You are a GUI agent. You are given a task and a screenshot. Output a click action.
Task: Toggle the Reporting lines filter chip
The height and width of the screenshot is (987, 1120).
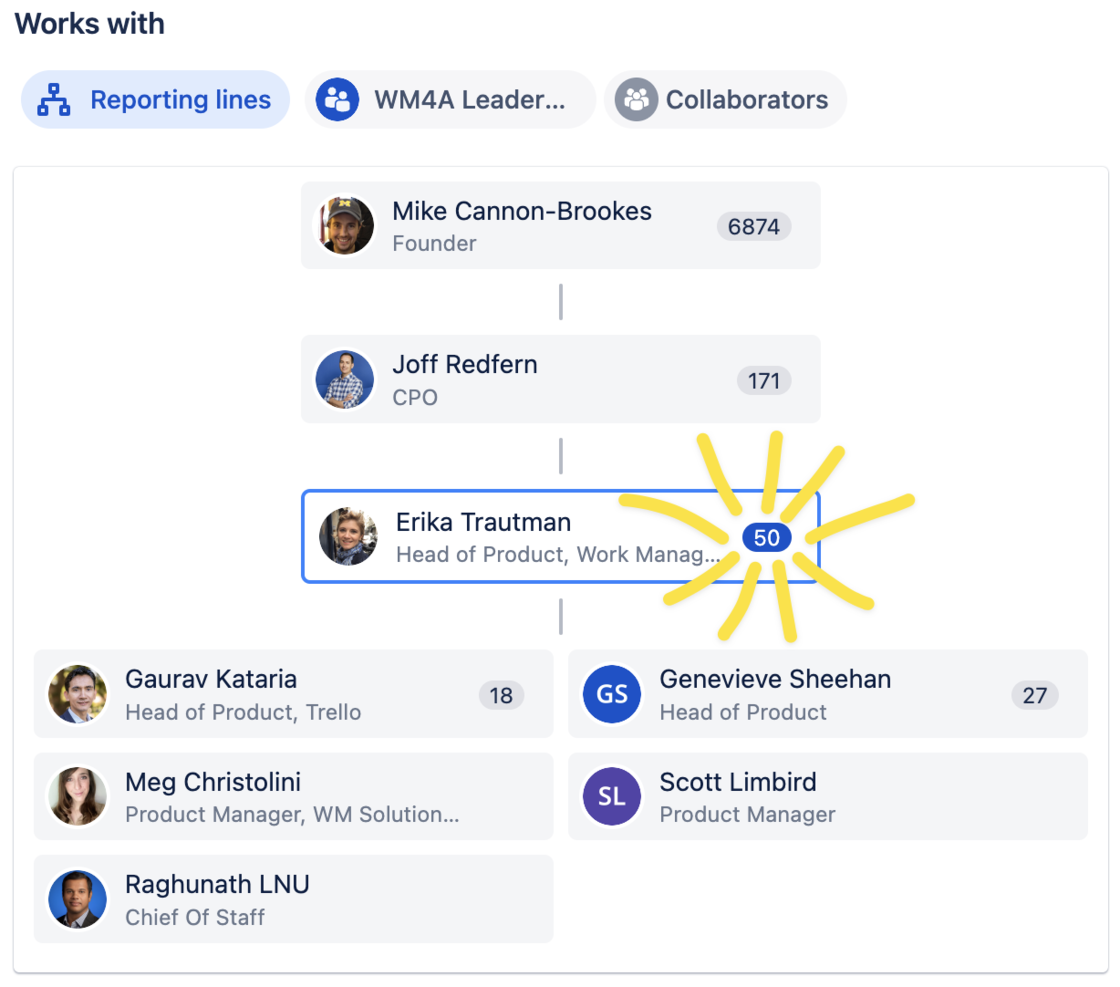[155, 99]
